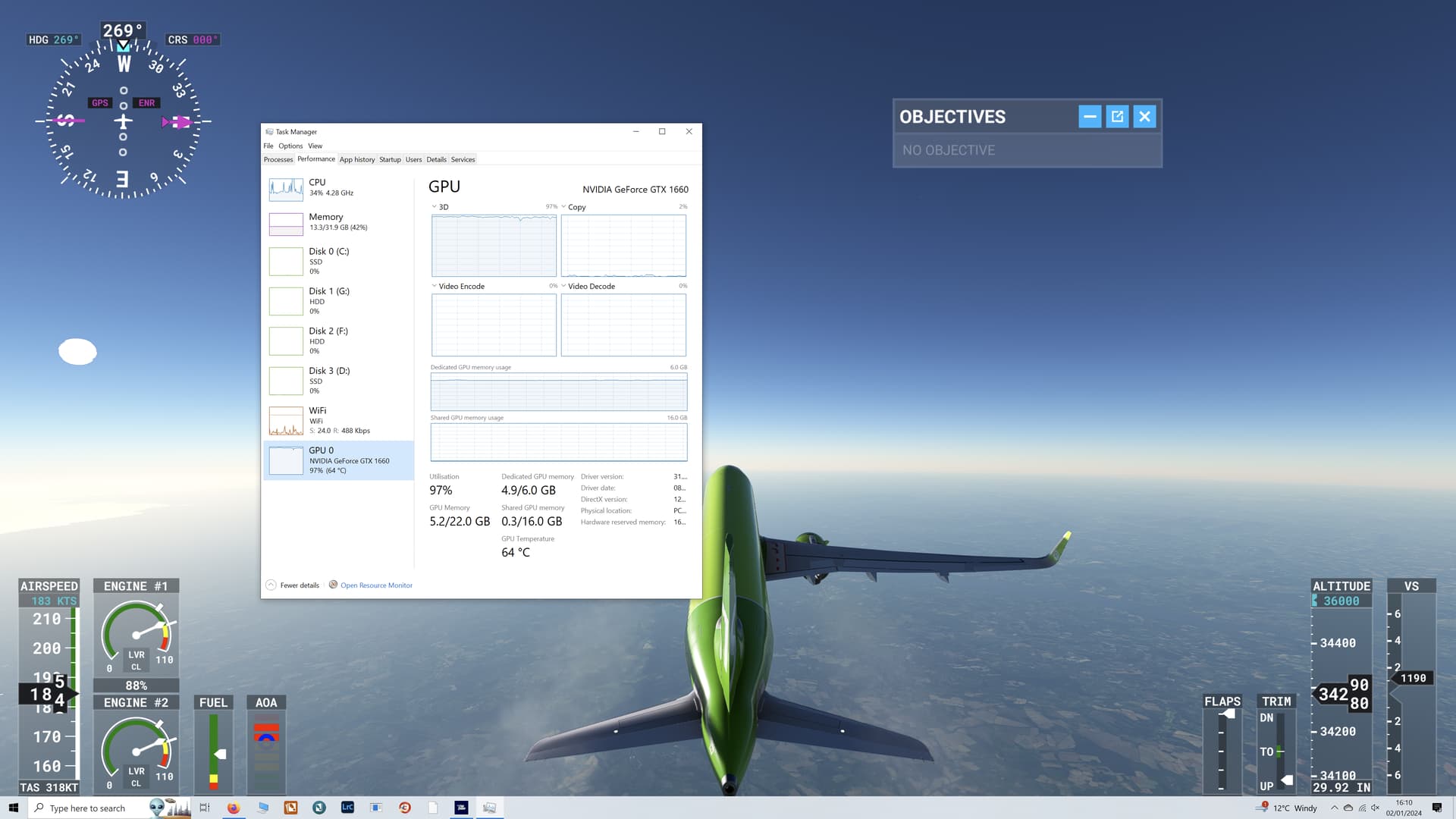Open the Options menu in Task Manager

[x=290, y=146]
